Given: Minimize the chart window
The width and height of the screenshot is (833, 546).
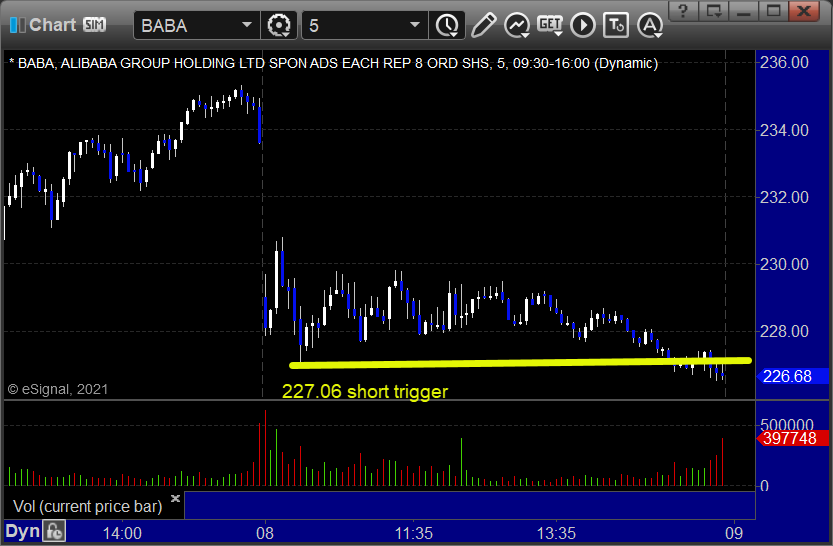Looking at the screenshot, I should [743, 11].
